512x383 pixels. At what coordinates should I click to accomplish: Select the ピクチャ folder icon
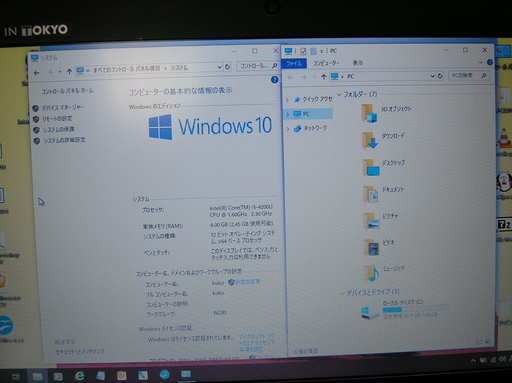click(372, 221)
